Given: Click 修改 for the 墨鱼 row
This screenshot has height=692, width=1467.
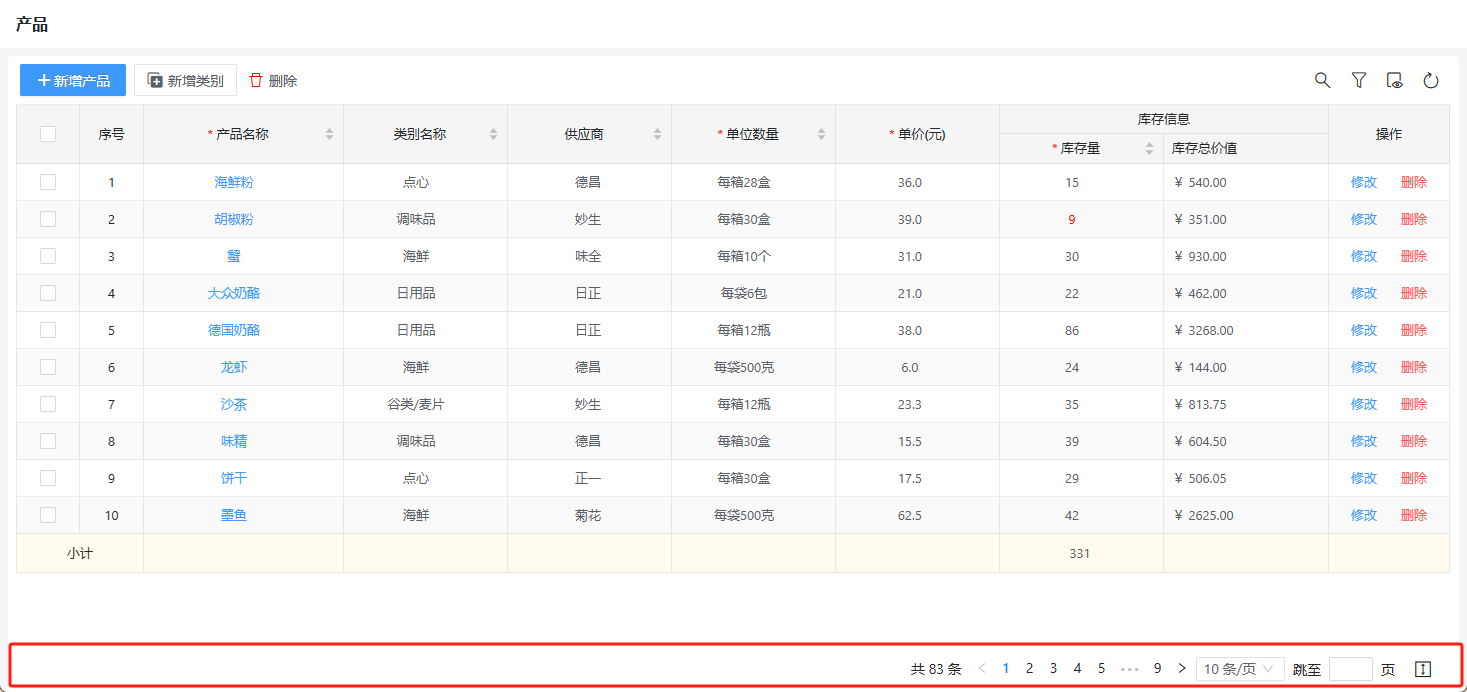Looking at the screenshot, I should coord(1363,515).
